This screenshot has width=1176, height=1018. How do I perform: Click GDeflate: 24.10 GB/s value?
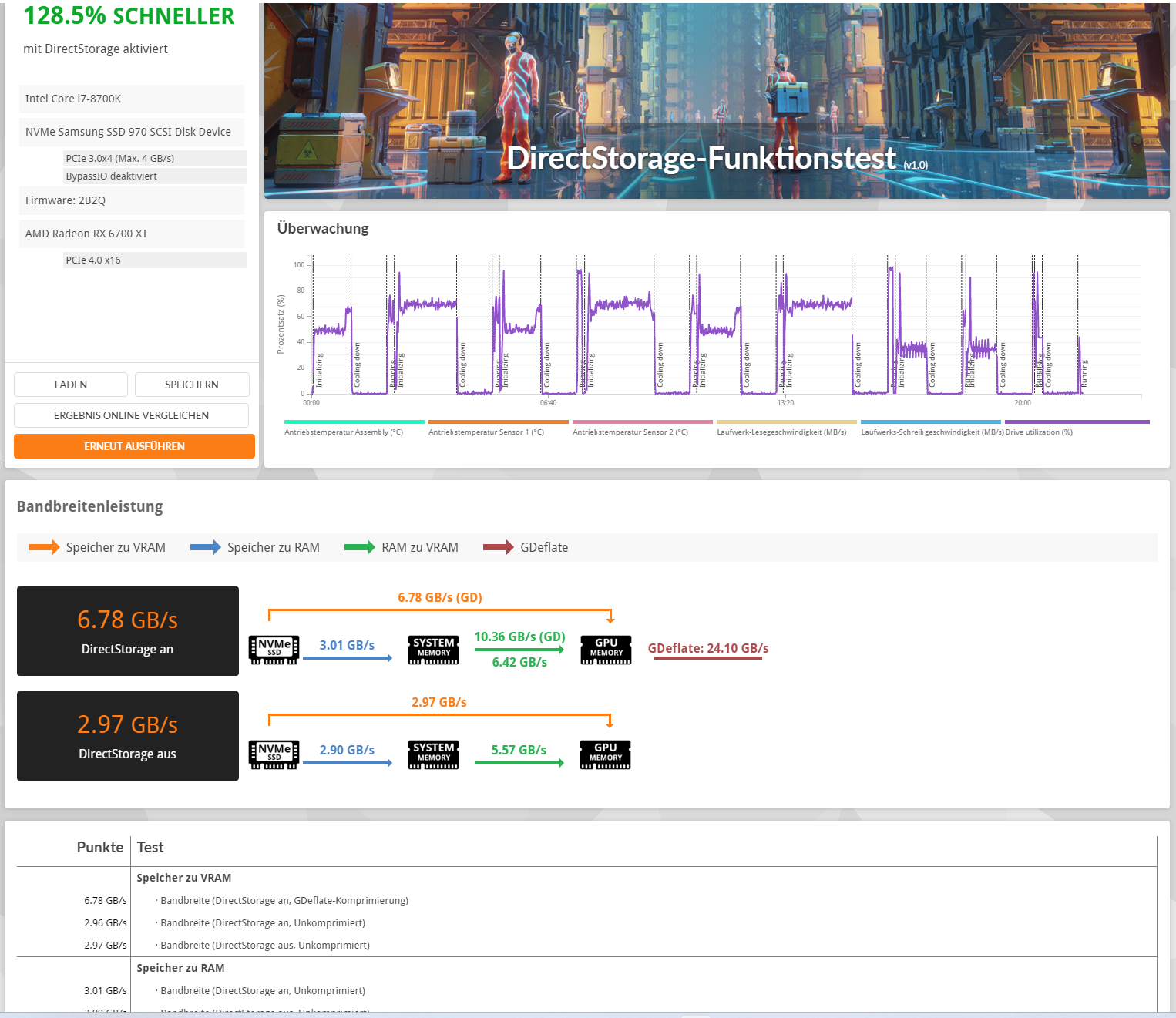tap(708, 648)
